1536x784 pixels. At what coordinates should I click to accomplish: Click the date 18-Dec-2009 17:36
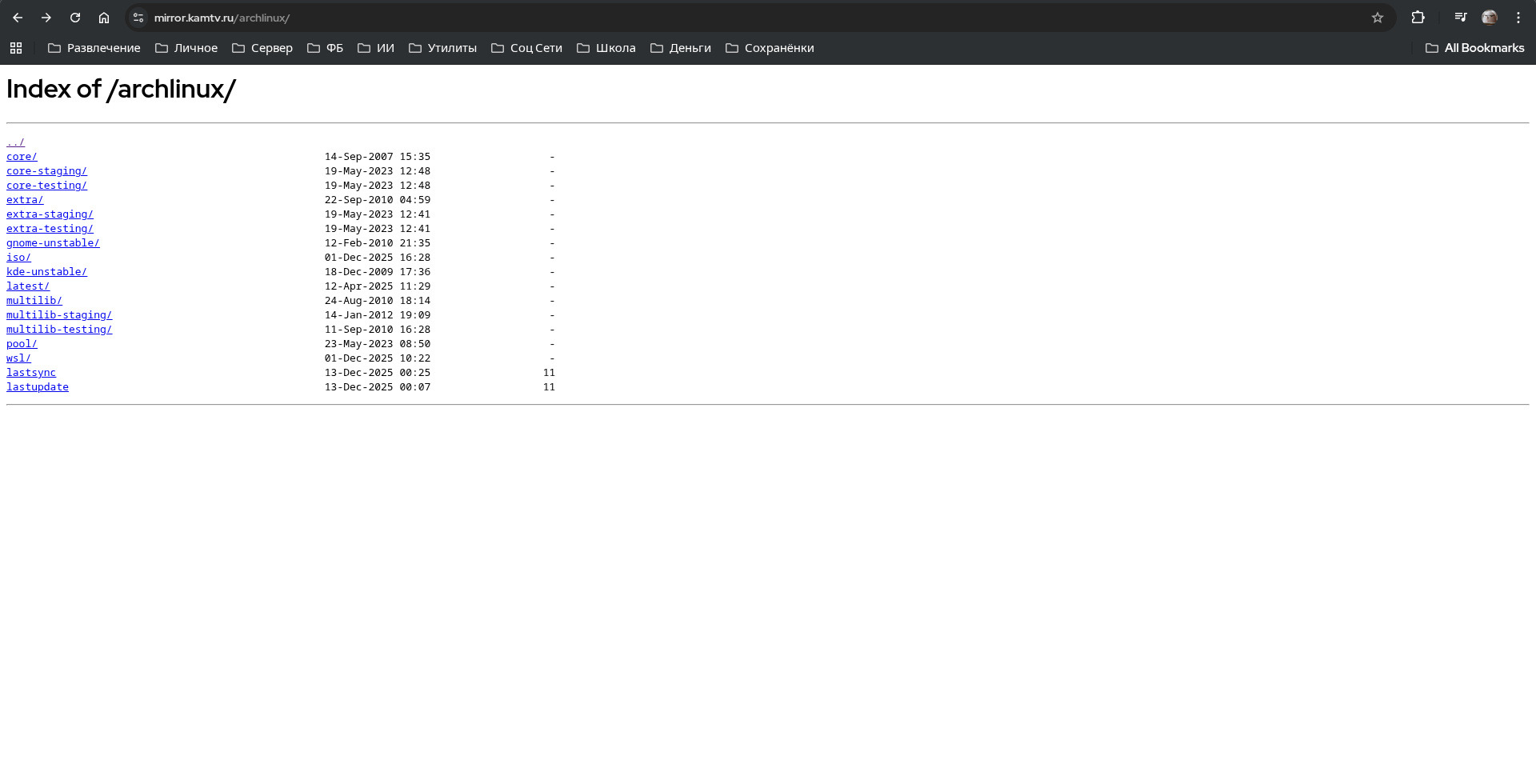[x=378, y=272]
